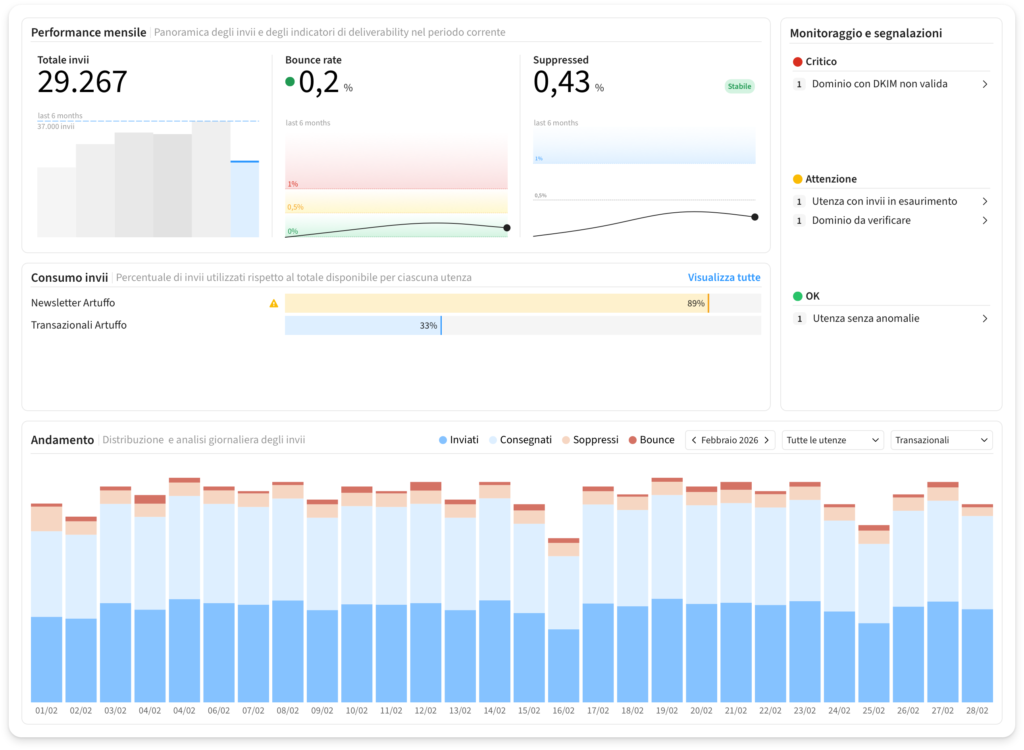Open the Tutte le utenze dropdown

(x=833, y=440)
